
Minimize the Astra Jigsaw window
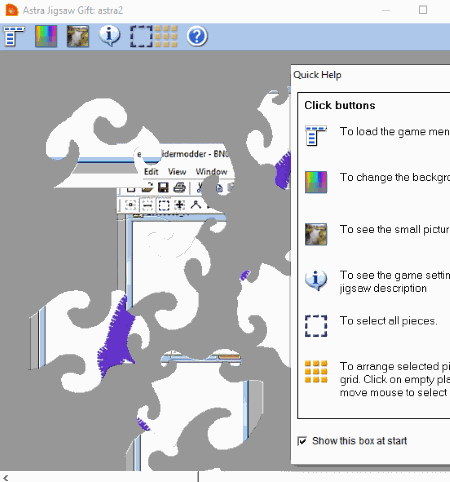tap(386, 10)
